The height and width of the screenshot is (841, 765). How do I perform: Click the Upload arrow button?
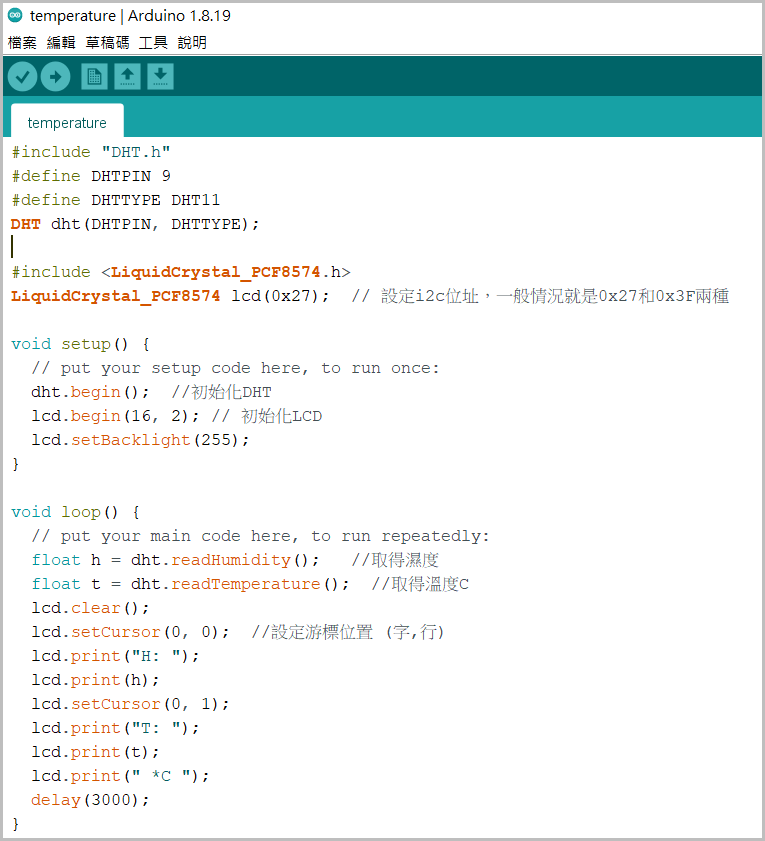pos(55,76)
